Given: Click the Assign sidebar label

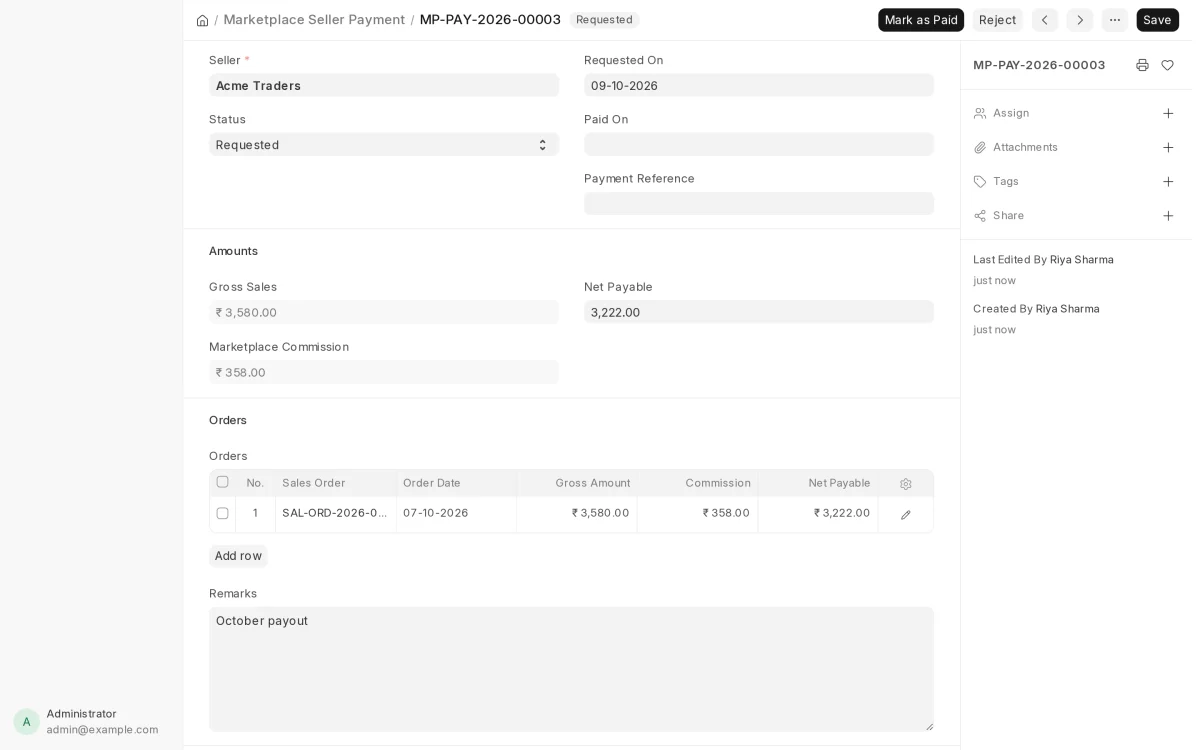Looking at the screenshot, I should pos(1011,113).
